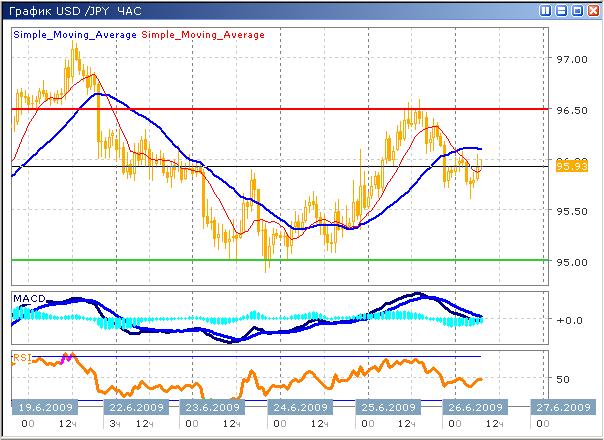Viewport: 604px width, 440px height.
Task: Select the RSI indicator label
Action: [21, 355]
